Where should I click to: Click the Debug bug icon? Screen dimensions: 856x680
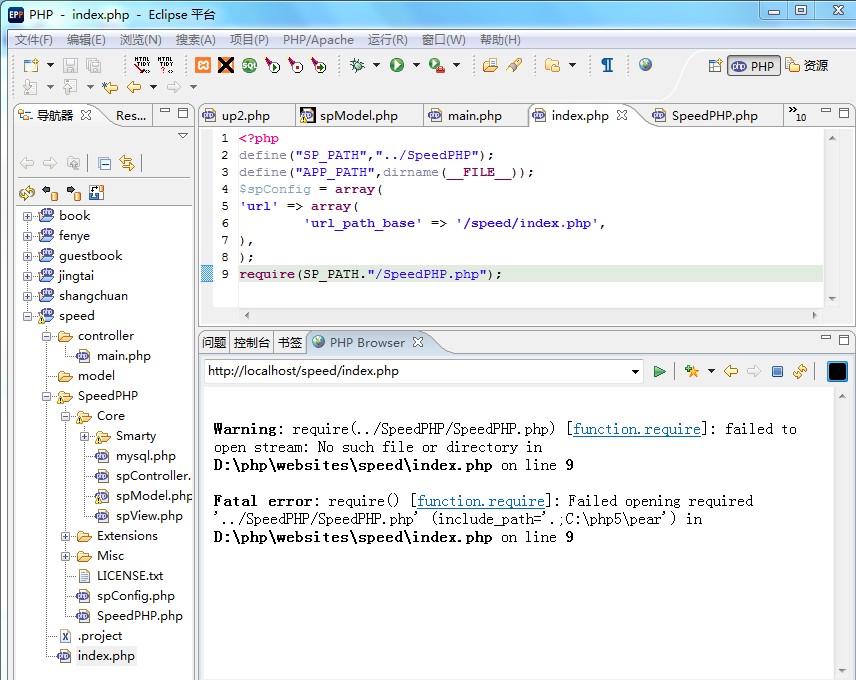point(357,65)
